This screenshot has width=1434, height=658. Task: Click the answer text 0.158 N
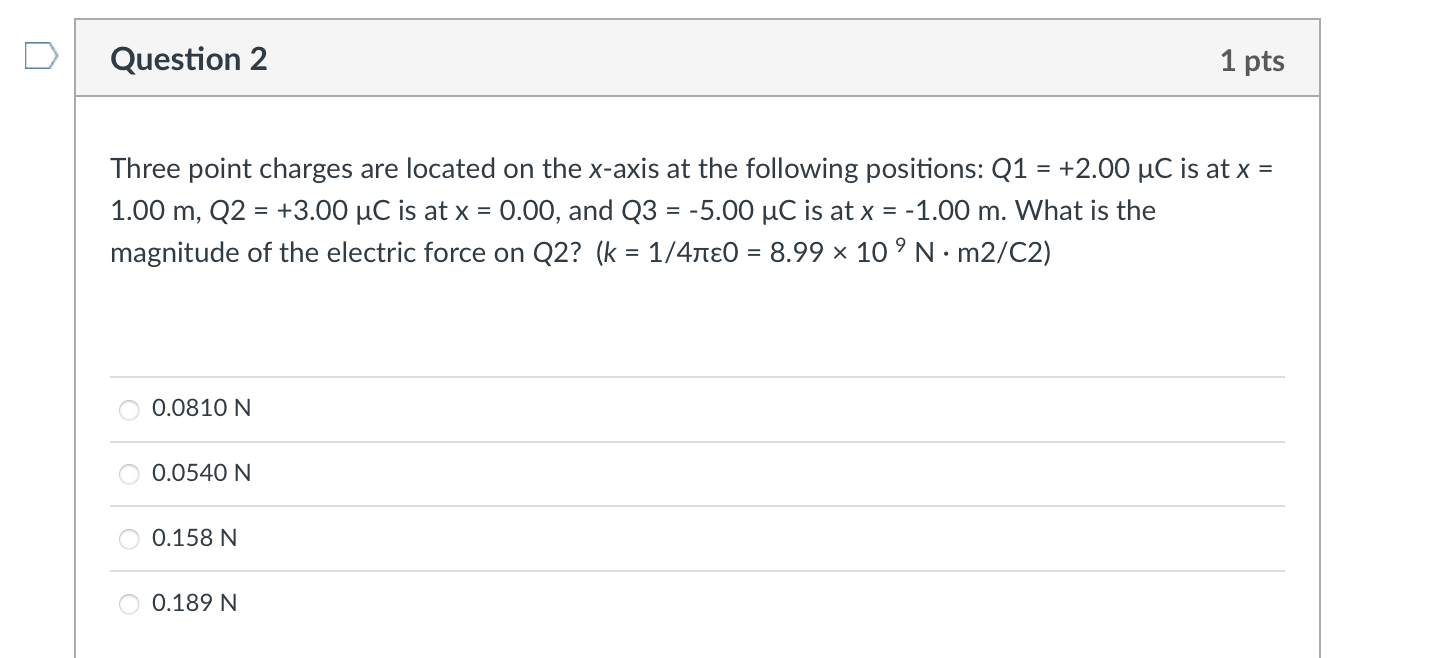pyautogui.click(x=194, y=538)
